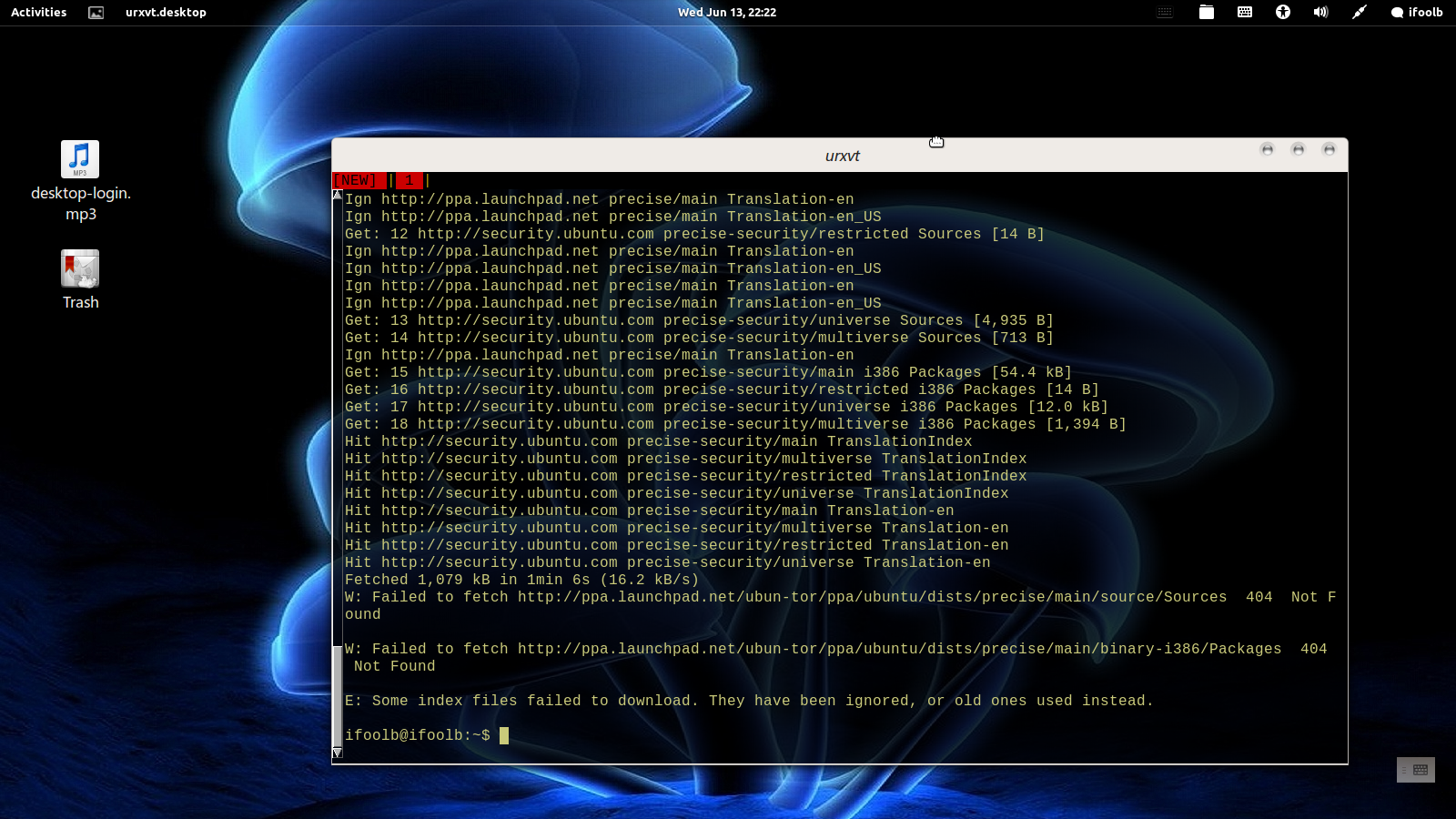Screen dimensions: 1456x819
Task: Click the 'E: Some index files failed' error line
Action: coord(749,701)
